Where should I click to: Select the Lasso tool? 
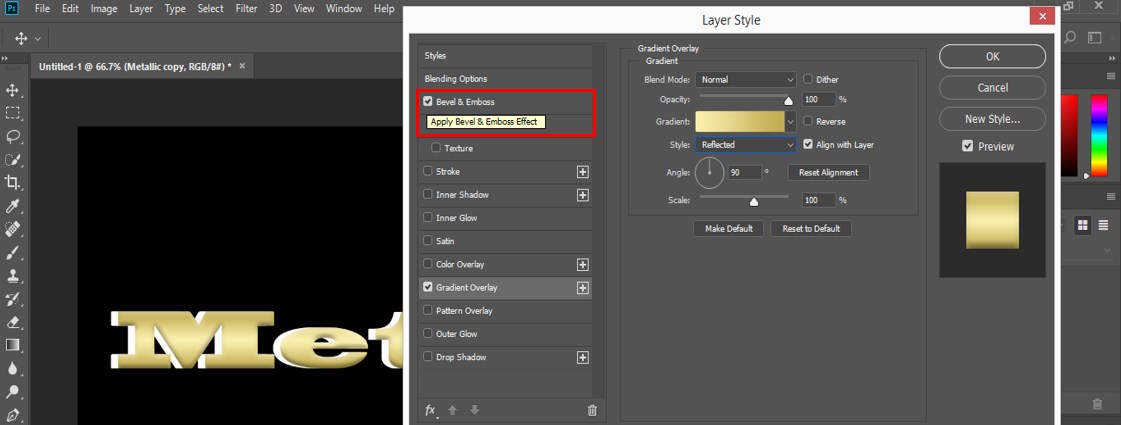click(x=12, y=136)
